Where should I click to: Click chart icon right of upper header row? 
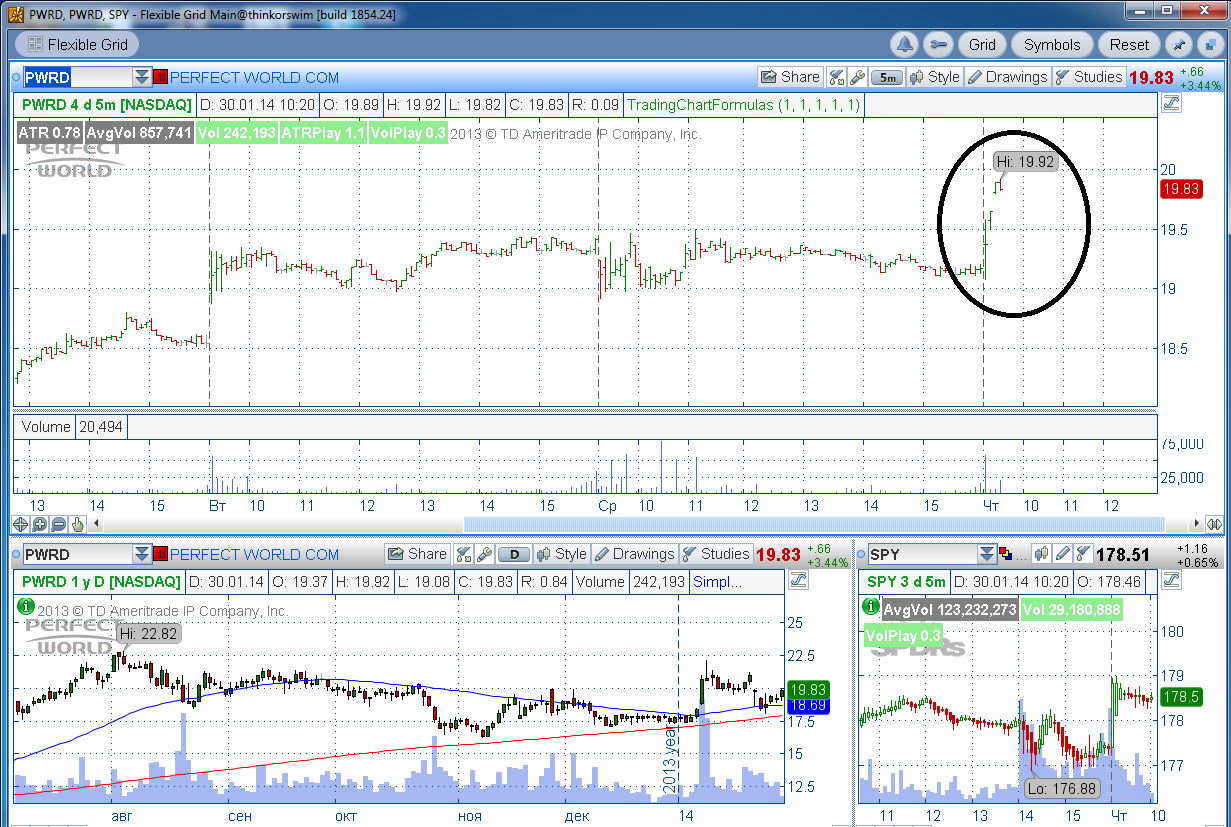pyautogui.click(x=1170, y=103)
